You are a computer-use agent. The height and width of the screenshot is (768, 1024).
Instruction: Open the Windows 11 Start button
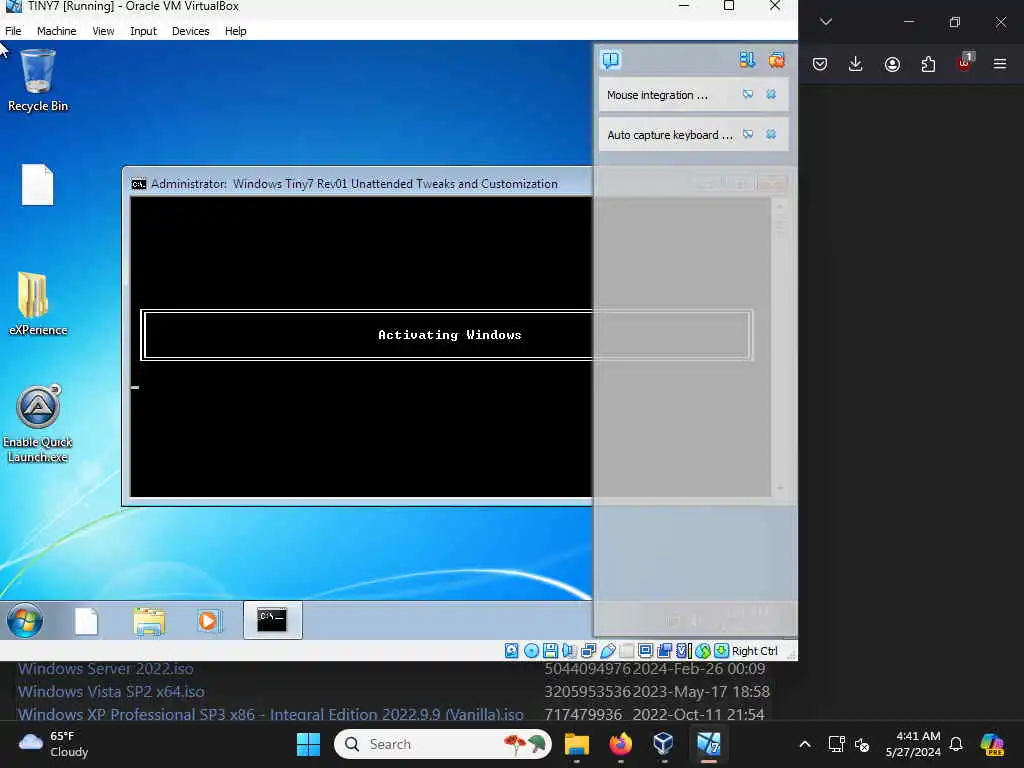[x=308, y=744]
